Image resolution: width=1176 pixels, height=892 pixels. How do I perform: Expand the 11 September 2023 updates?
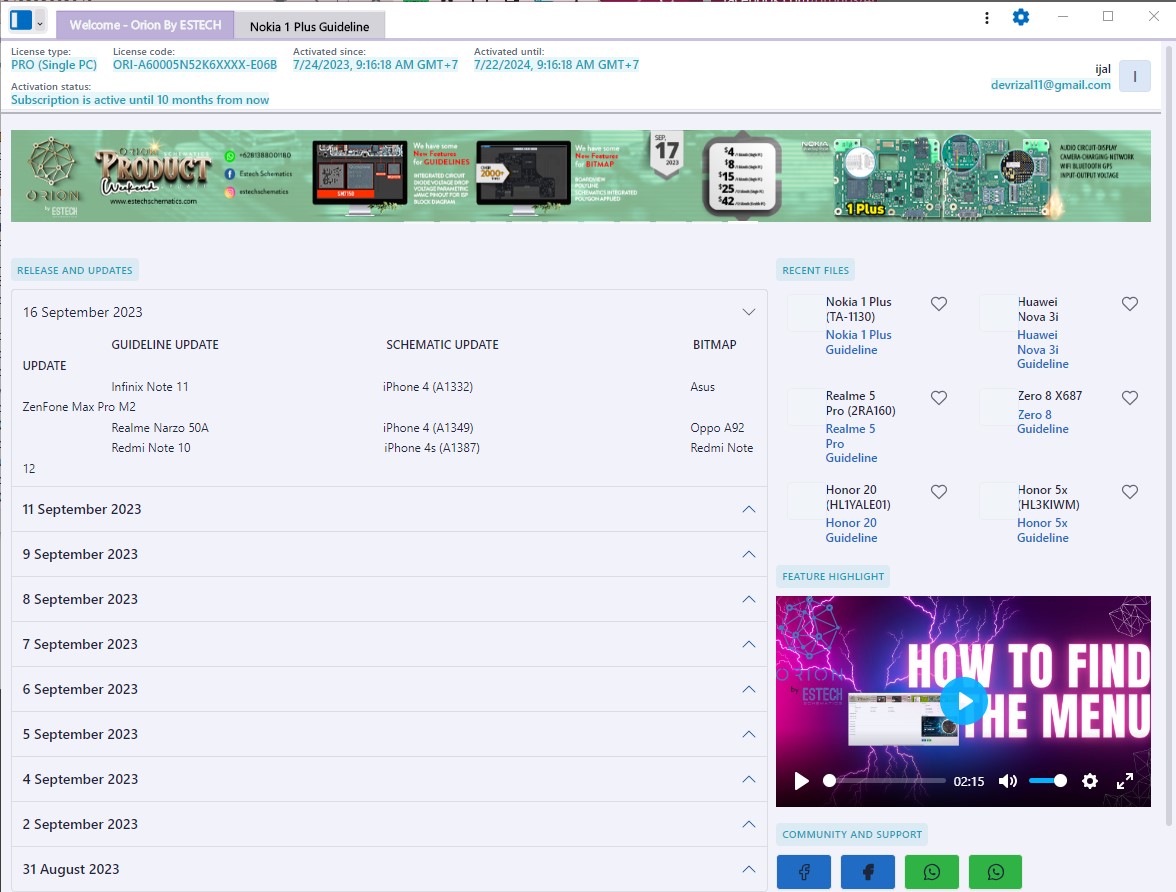[x=748, y=509]
